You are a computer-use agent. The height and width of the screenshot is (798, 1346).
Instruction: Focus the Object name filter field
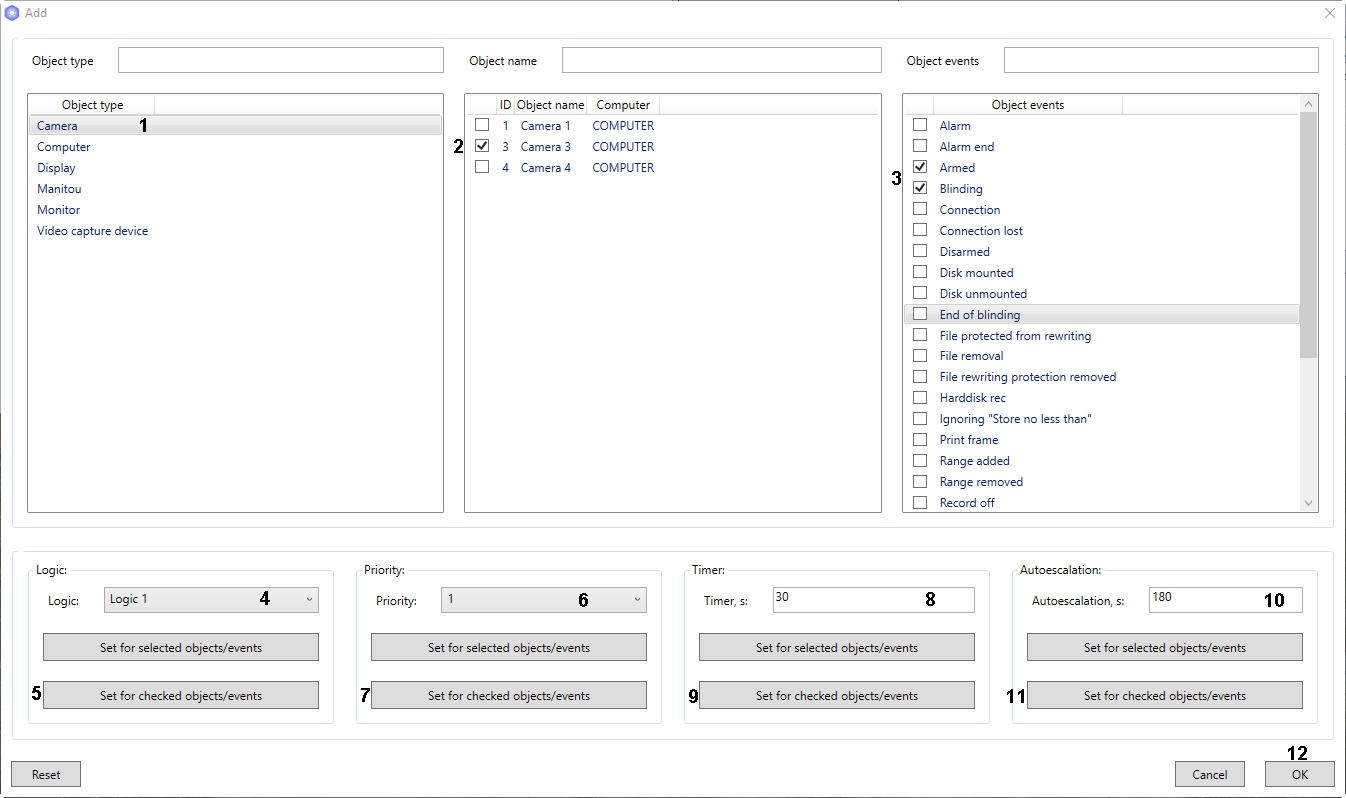[722, 60]
